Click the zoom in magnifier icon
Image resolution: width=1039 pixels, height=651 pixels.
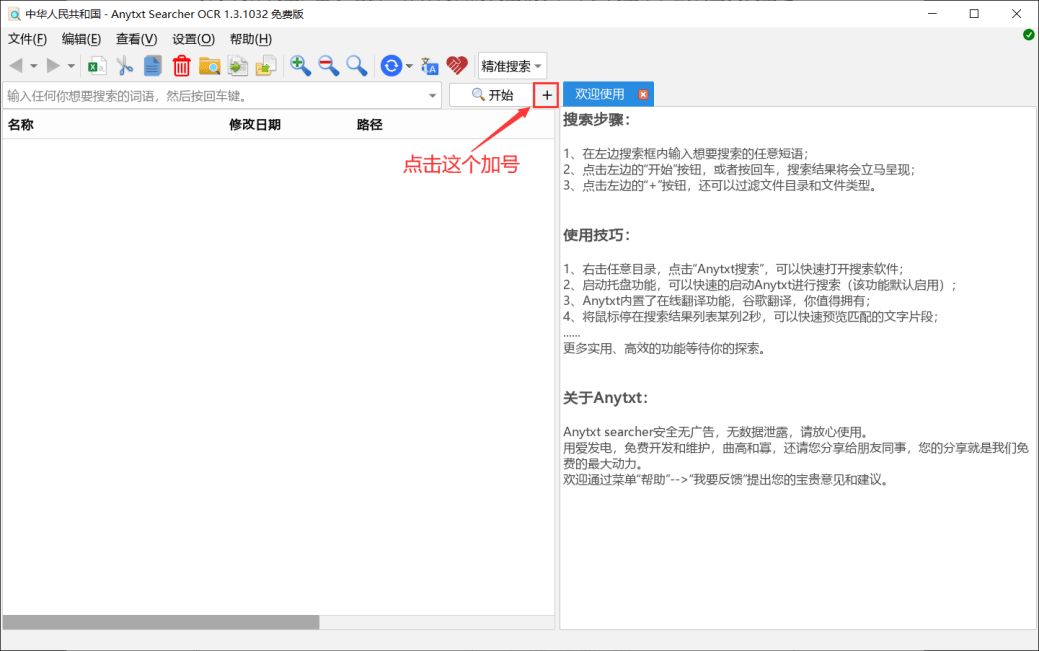[300, 66]
